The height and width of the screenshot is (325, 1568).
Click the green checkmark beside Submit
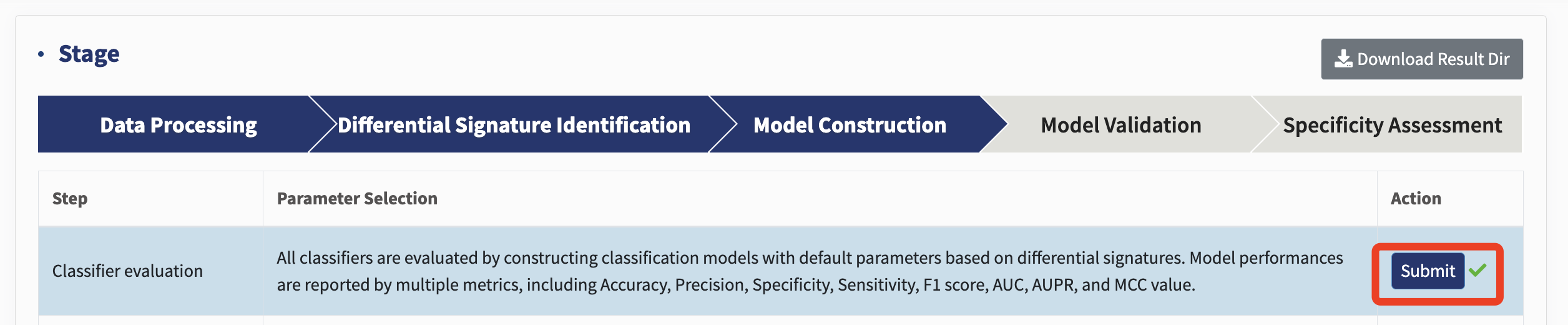1477,270
